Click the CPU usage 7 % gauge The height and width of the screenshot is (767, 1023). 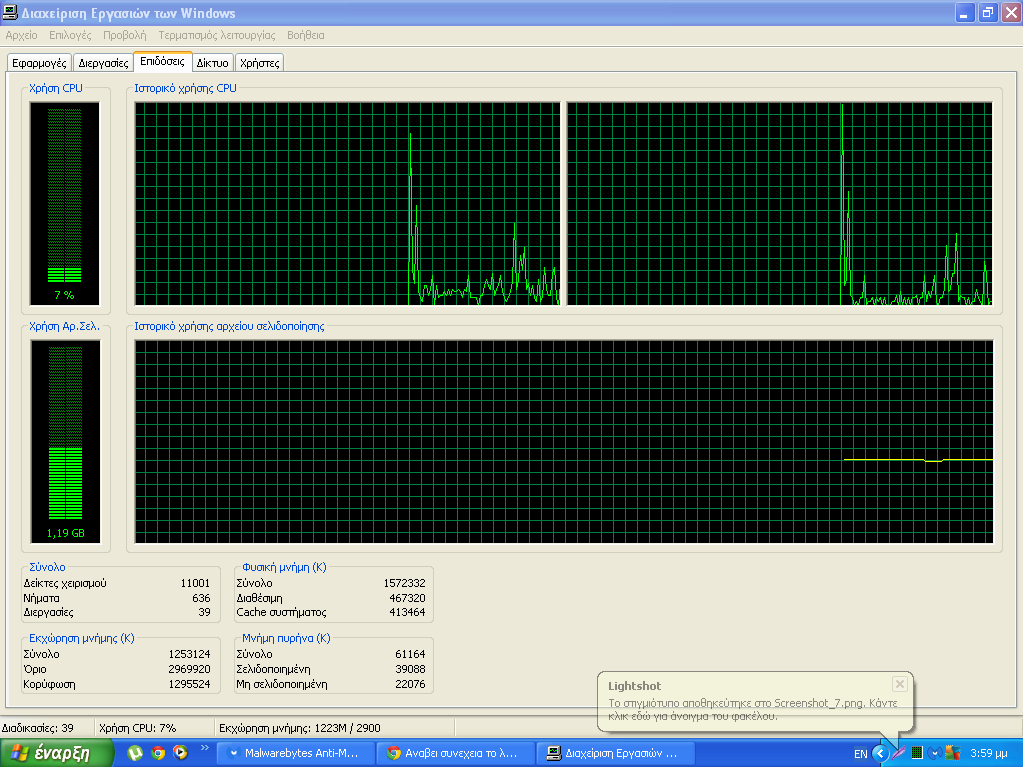(x=65, y=203)
